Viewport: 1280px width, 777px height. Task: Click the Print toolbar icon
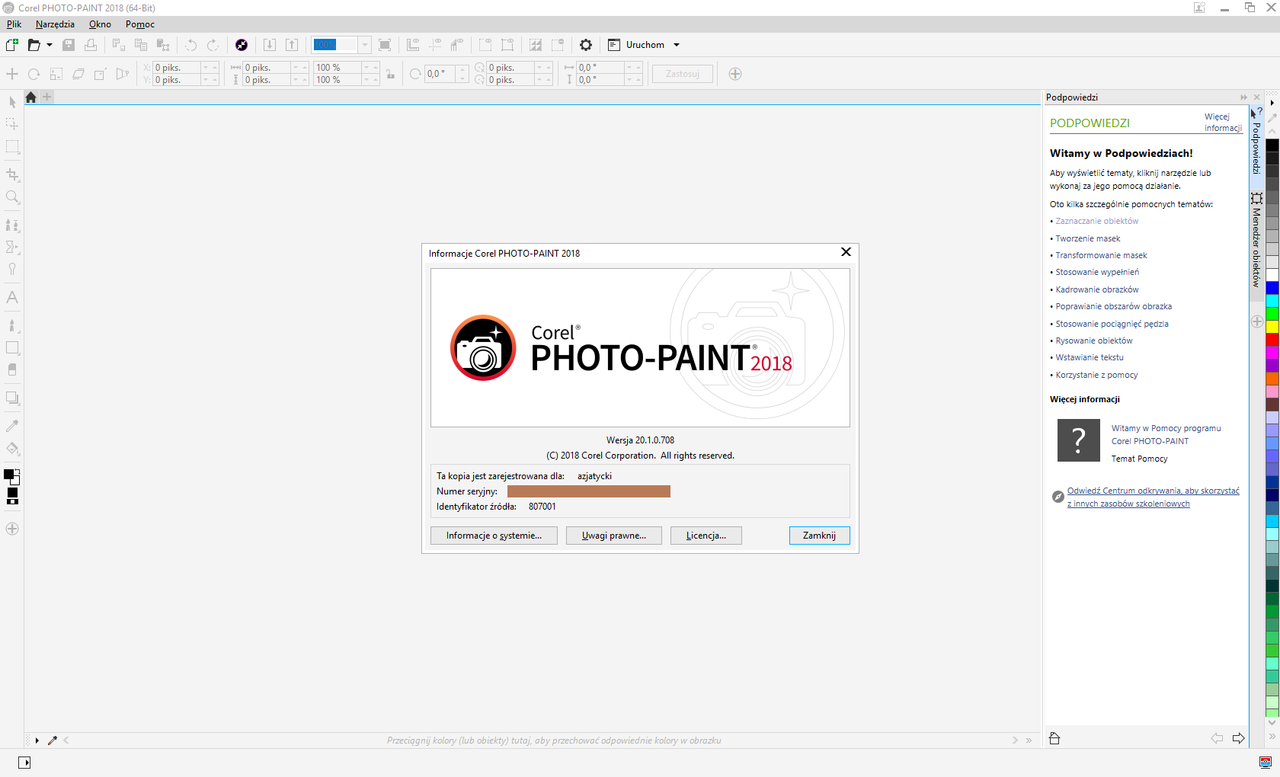[91, 45]
